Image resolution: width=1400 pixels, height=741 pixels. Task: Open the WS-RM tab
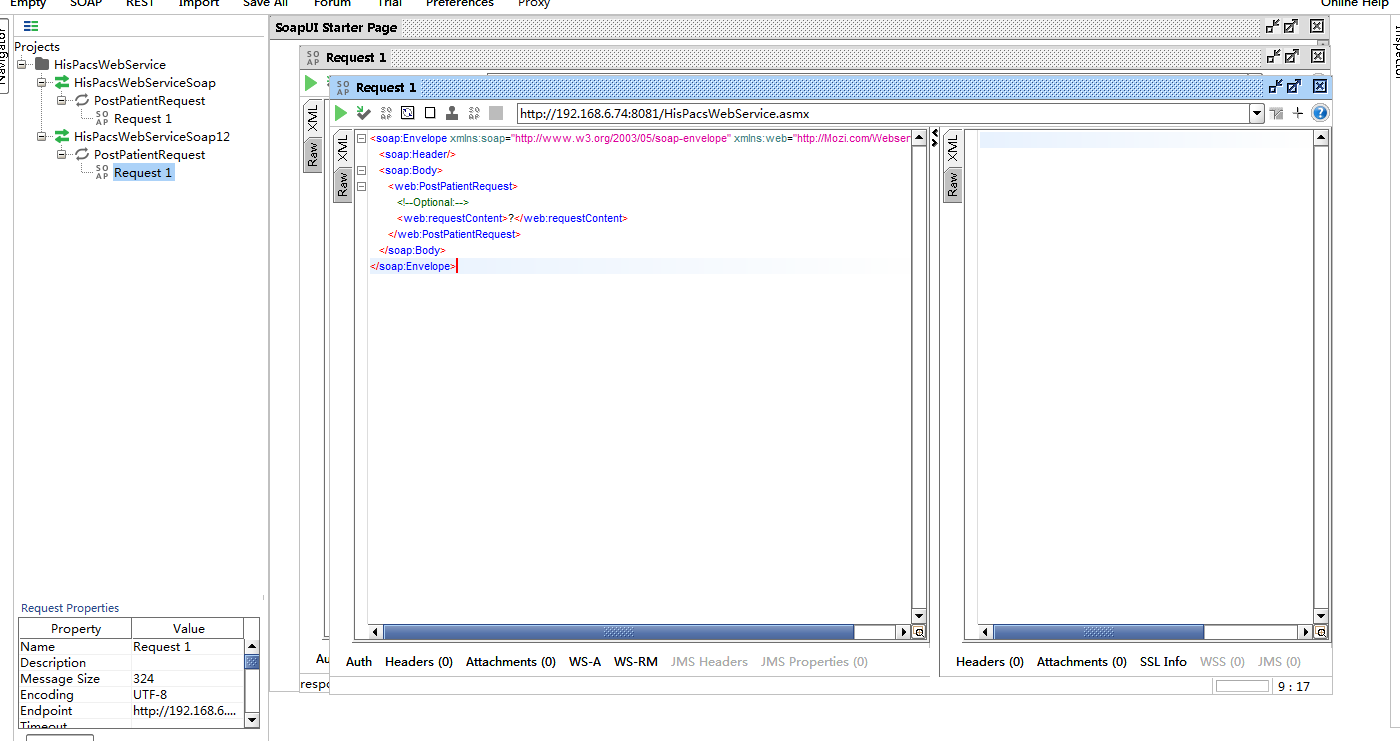tap(636, 661)
